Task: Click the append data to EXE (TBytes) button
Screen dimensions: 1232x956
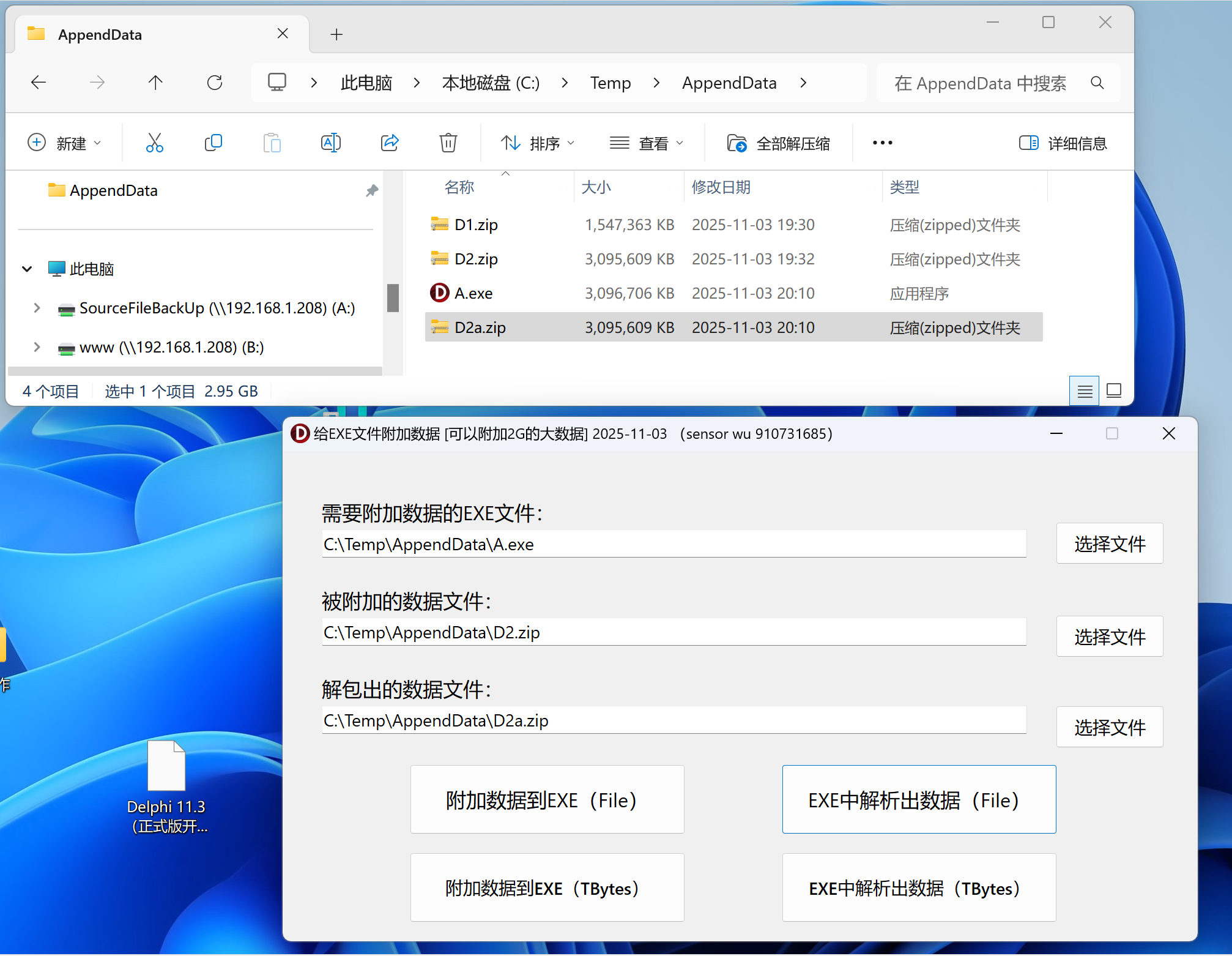Action: pyautogui.click(x=547, y=887)
